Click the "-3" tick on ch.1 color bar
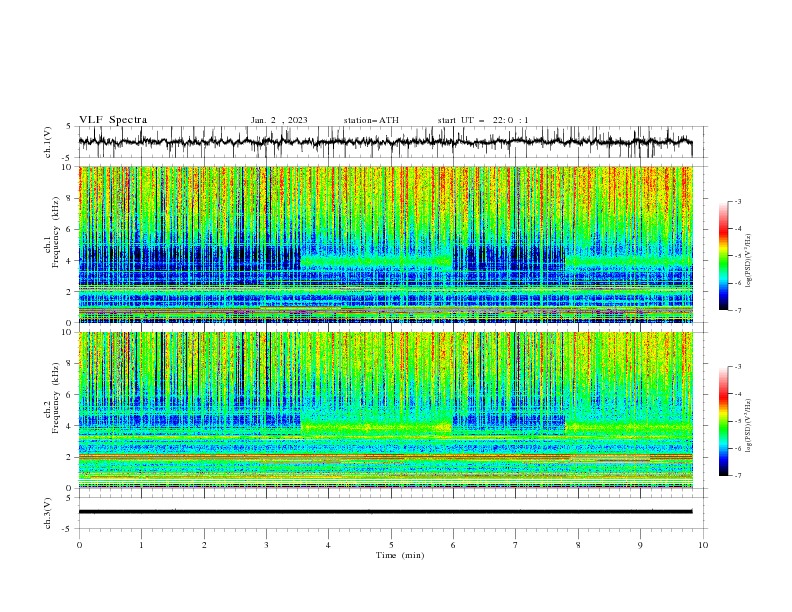This screenshot has width=792, height=612. 738,201
